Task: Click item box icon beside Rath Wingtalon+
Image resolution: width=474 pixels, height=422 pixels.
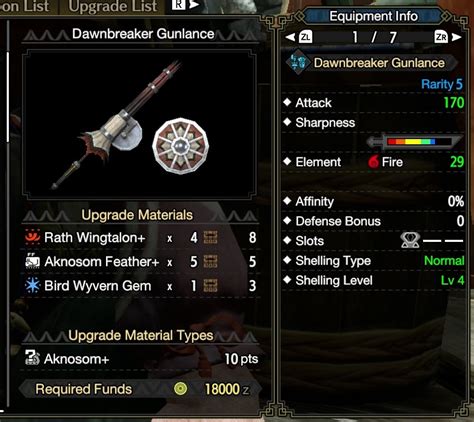Action: (x=211, y=238)
